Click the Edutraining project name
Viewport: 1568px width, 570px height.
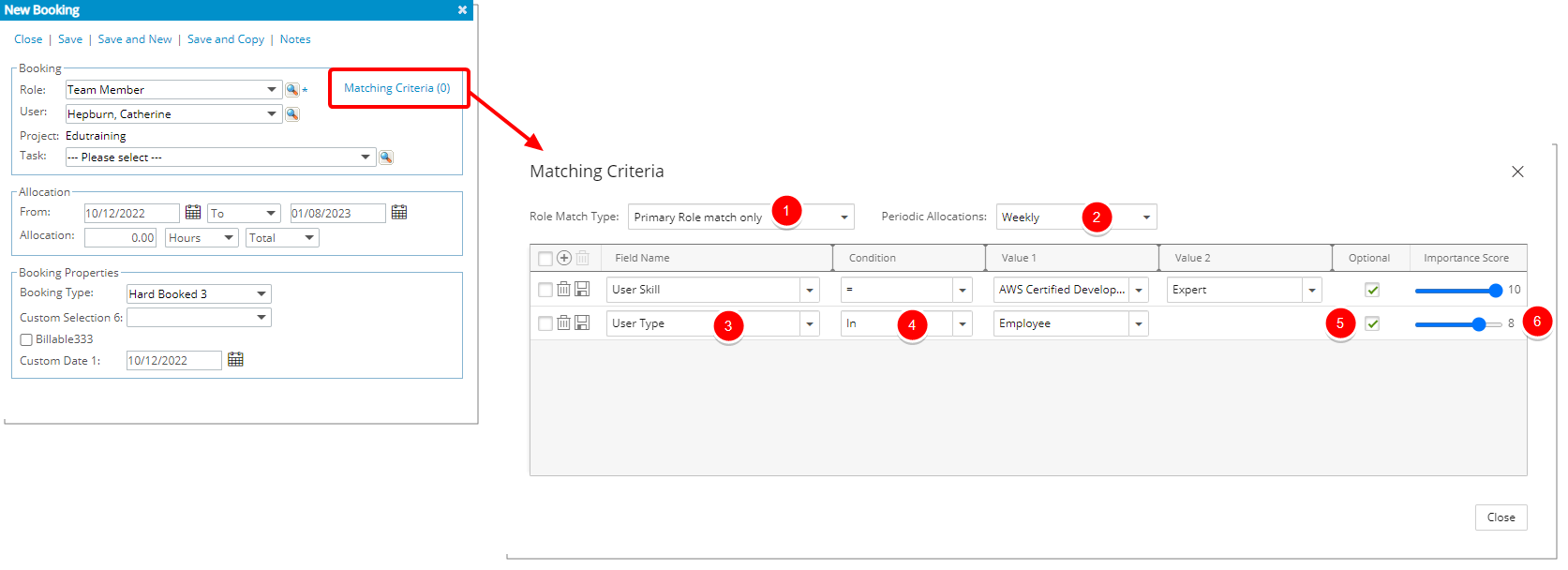[96, 136]
